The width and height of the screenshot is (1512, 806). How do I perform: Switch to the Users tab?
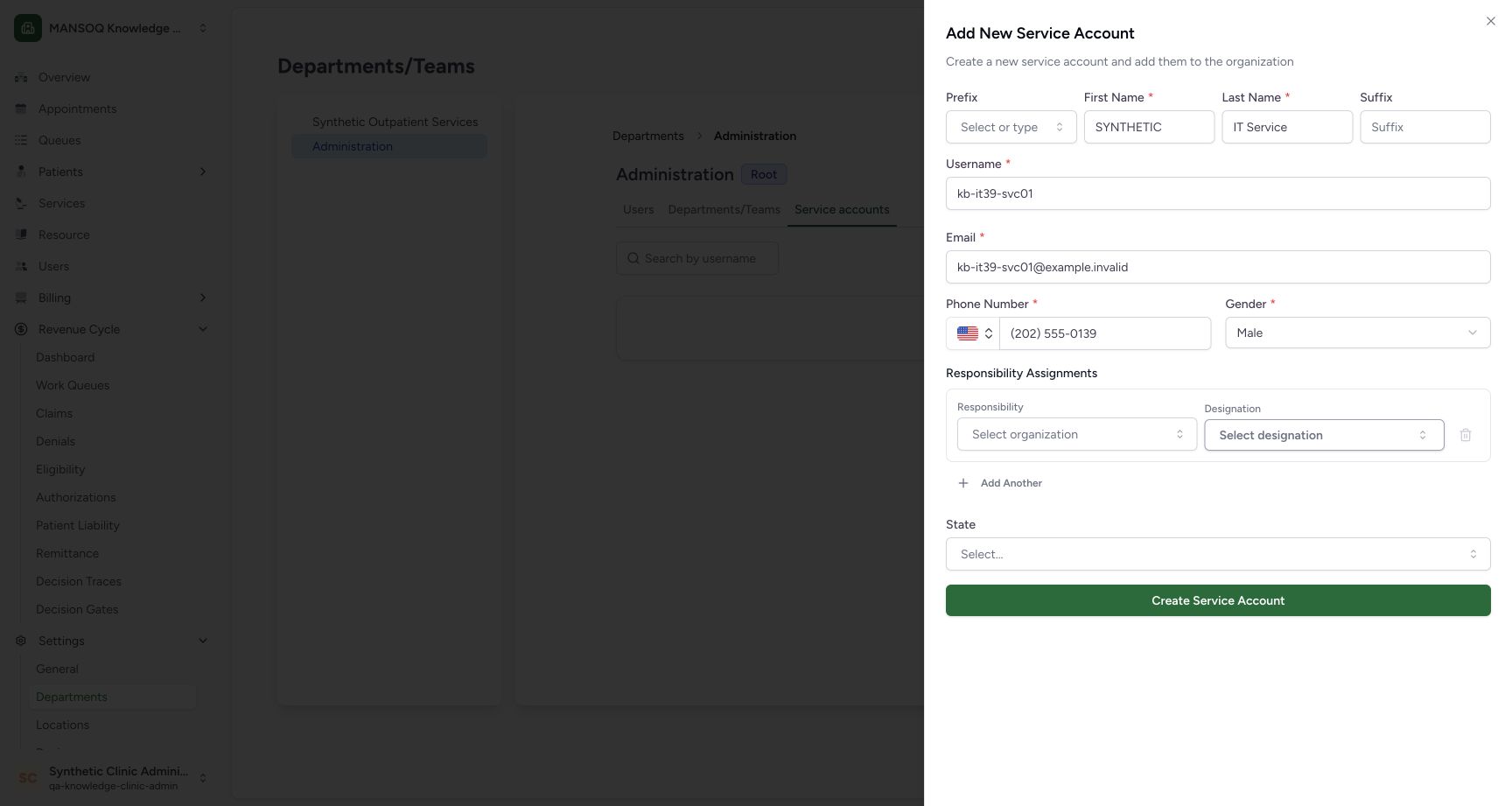click(x=638, y=209)
